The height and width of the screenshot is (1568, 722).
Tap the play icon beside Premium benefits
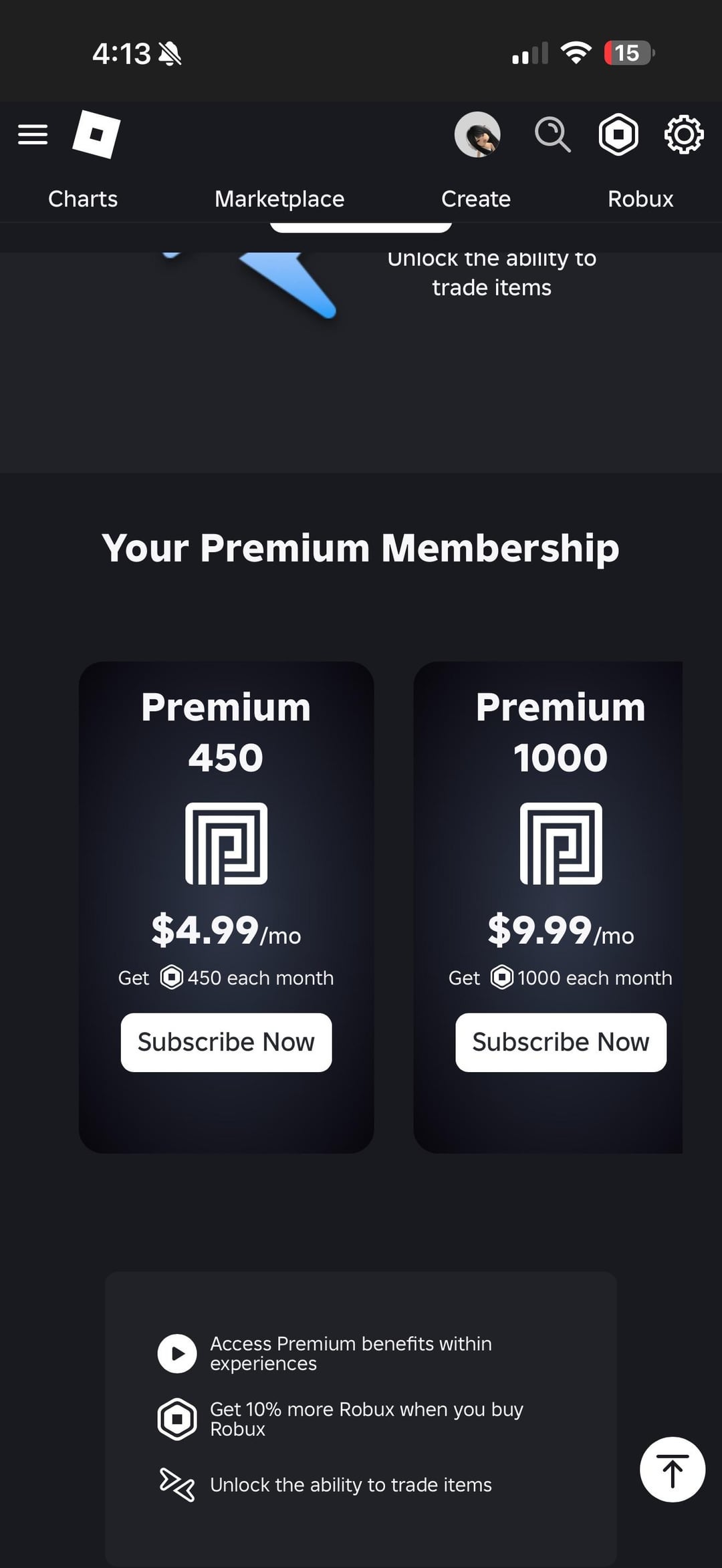[x=177, y=1353]
